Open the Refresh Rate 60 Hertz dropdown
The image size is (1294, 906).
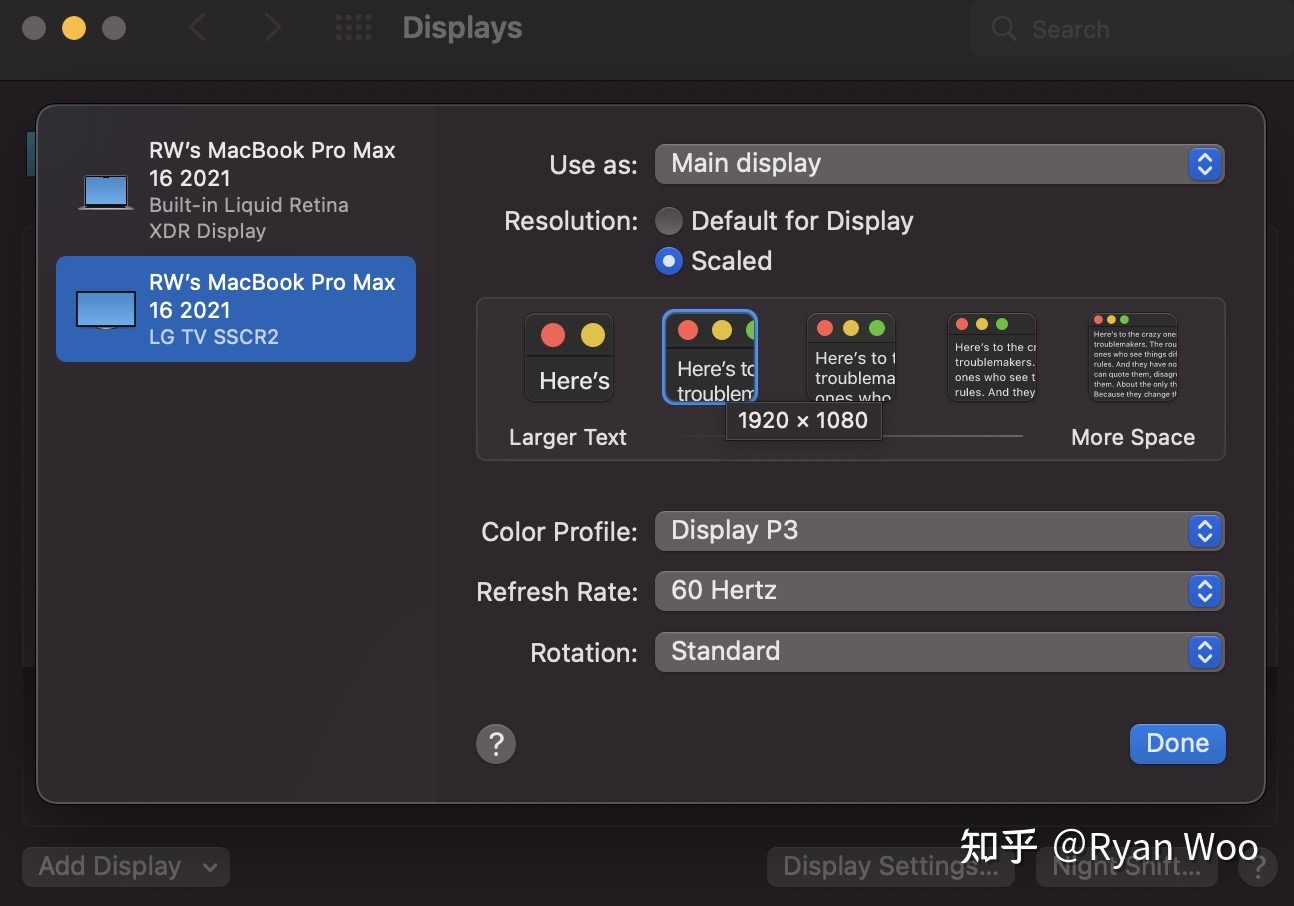(x=939, y=591)
